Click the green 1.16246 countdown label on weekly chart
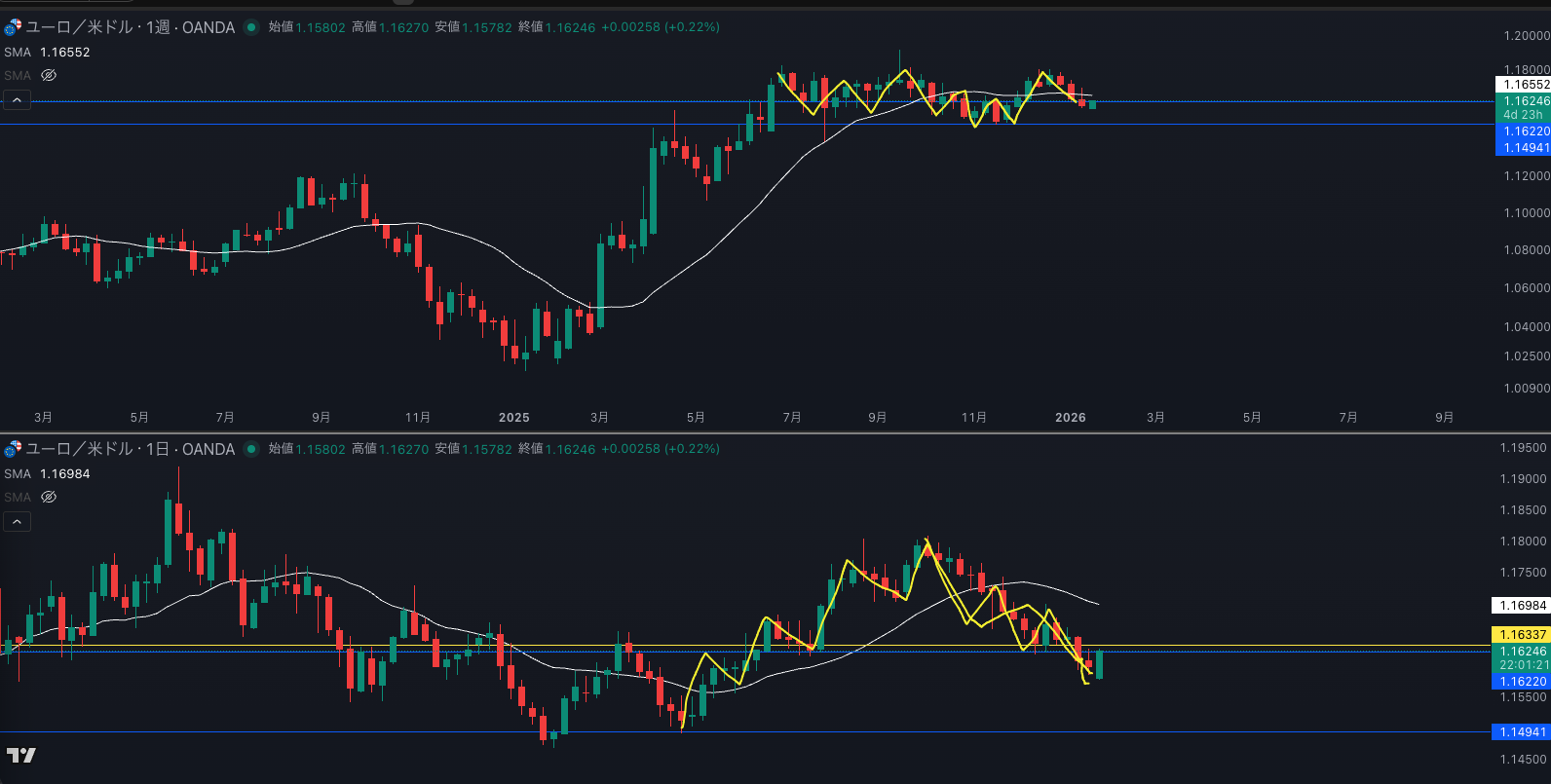The height and width of the screenshot is (784, 1551). click(x=1522, y=107)
